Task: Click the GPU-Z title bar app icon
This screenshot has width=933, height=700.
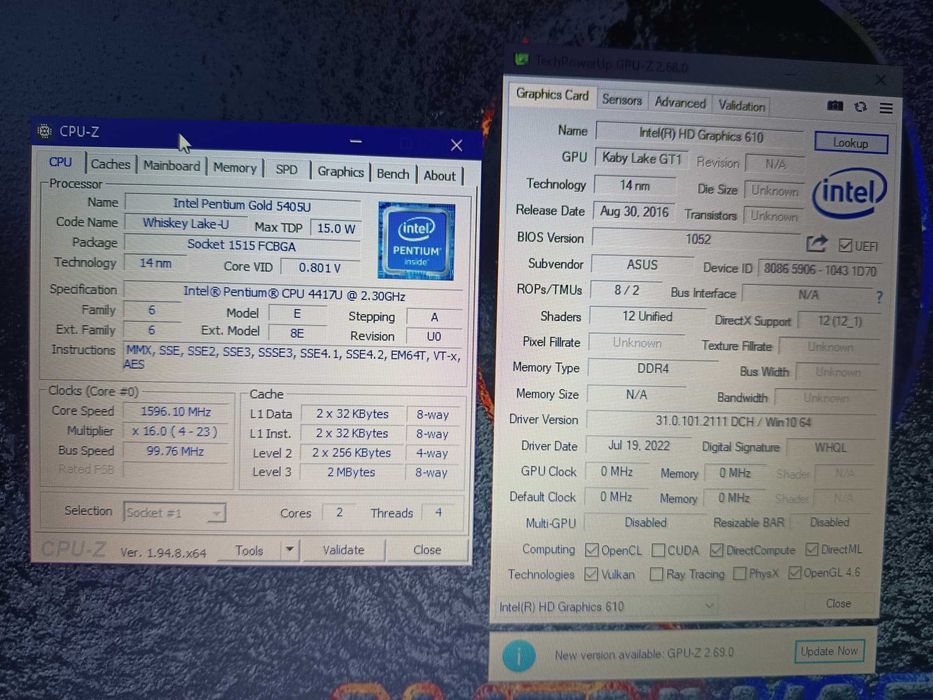Action: tap(522, 60)
